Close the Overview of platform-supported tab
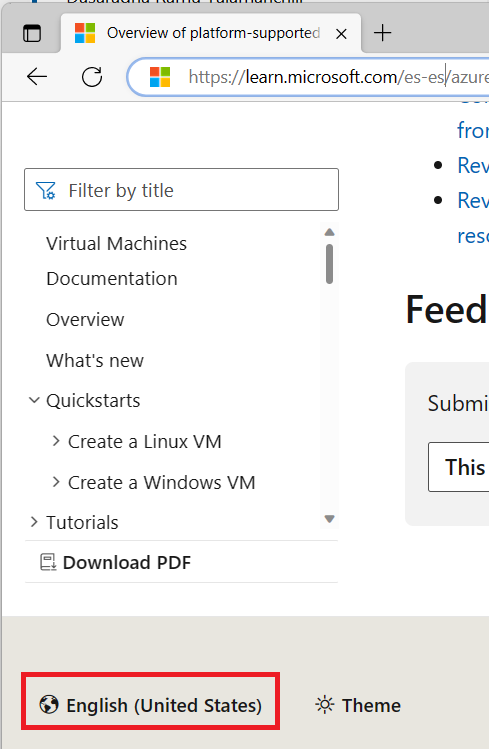The width and height of the screenshot is (489, 749). pos(341,34)
